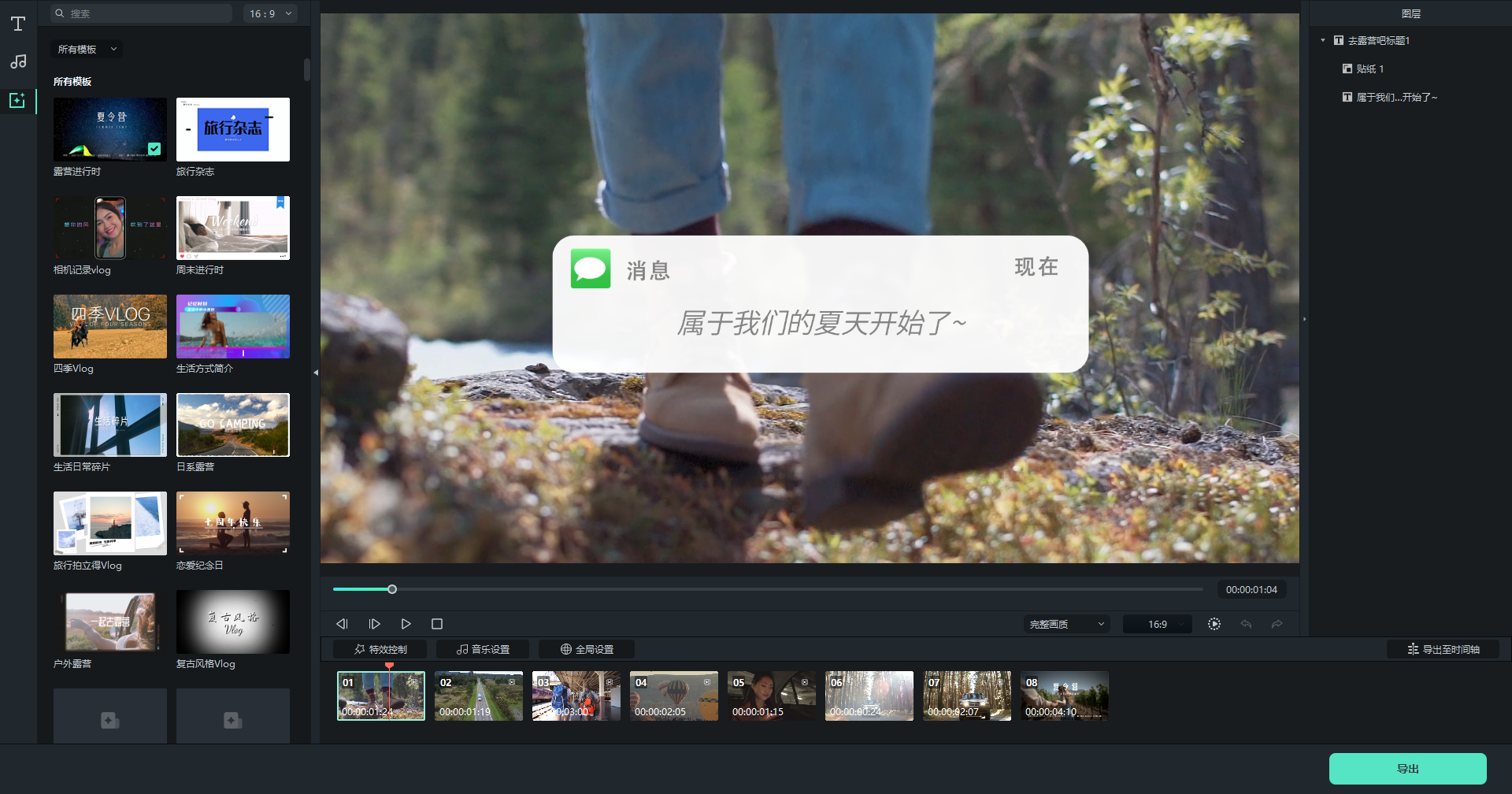1512x794 pixels.
Task: Collapse the 去露营吧标题1 layer group
Action: (1323, 40)
